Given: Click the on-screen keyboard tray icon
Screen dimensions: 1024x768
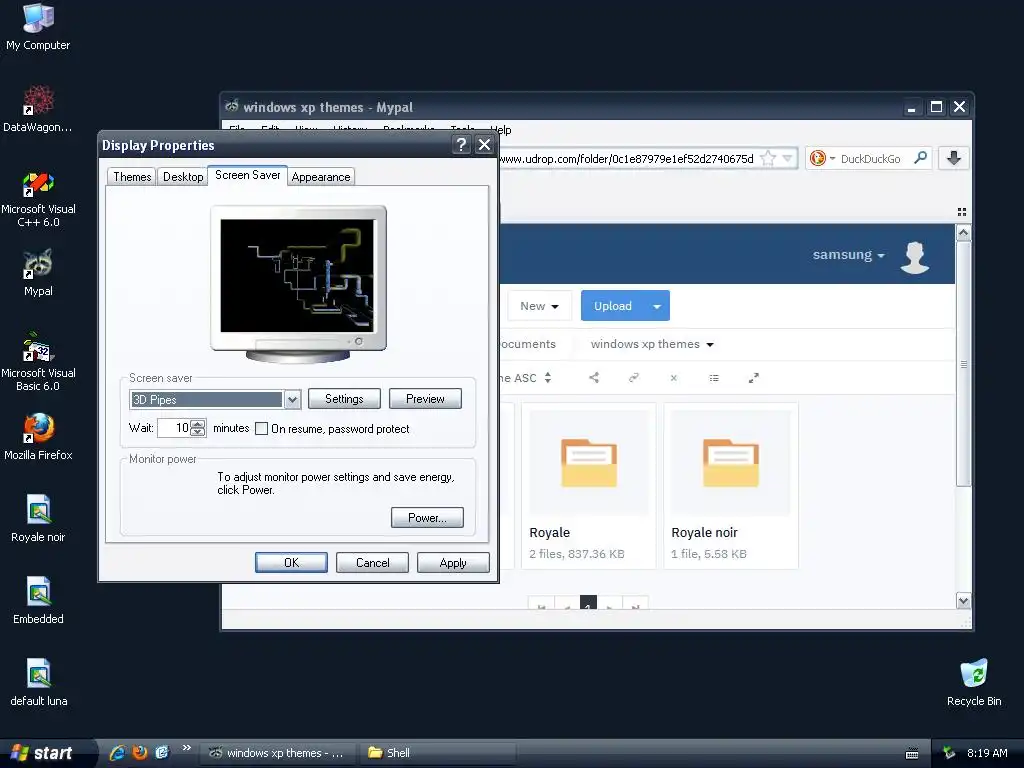Looking at the screenshot, I should tap(912, 754).
